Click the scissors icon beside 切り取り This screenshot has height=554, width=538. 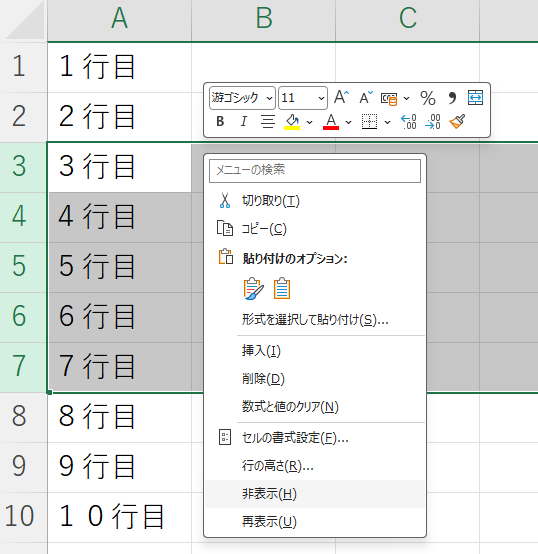[225, 200]
